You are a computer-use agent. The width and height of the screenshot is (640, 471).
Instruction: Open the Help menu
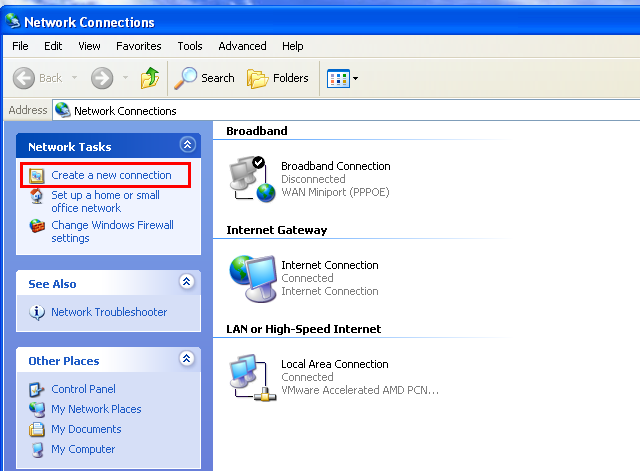293,46
